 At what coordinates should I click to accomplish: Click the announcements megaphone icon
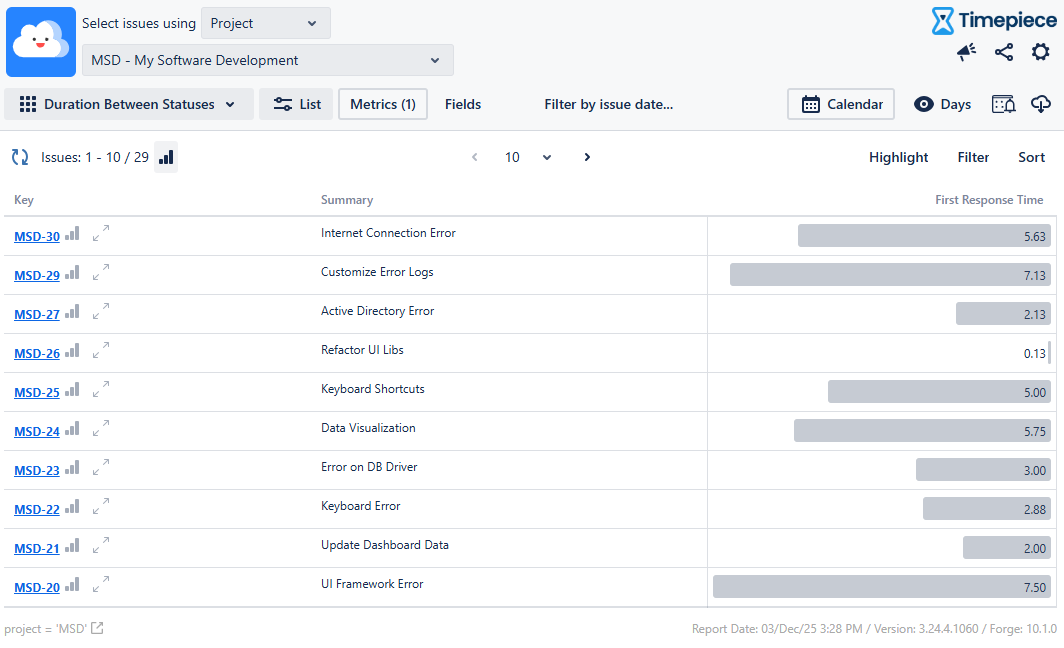click(x=966, y=52)
